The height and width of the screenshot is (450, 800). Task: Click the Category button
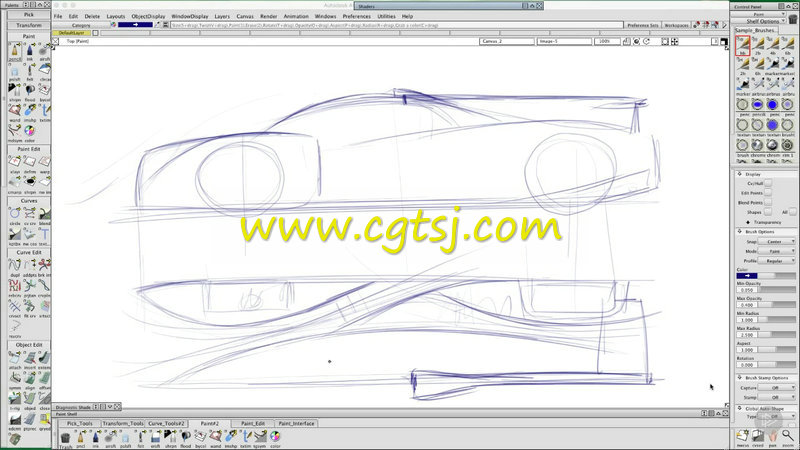(81, 25)
